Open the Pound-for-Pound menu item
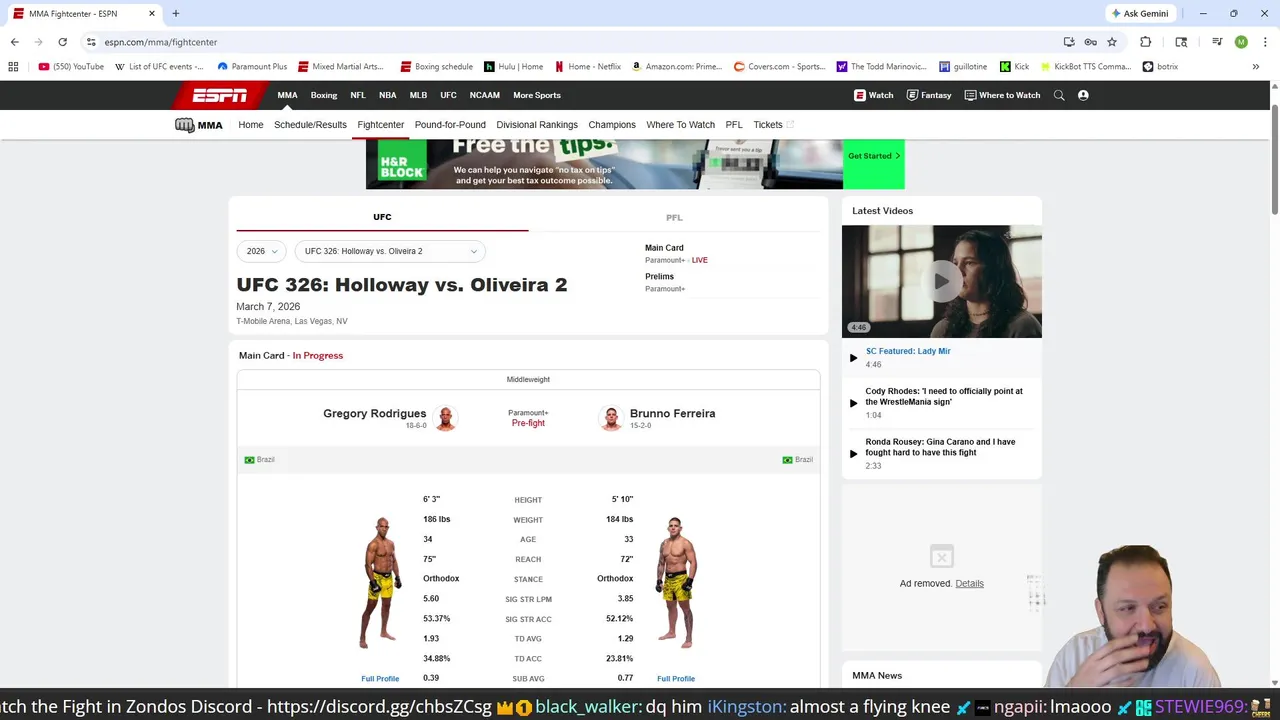The image size is (1280, 720). coord(450,125)
